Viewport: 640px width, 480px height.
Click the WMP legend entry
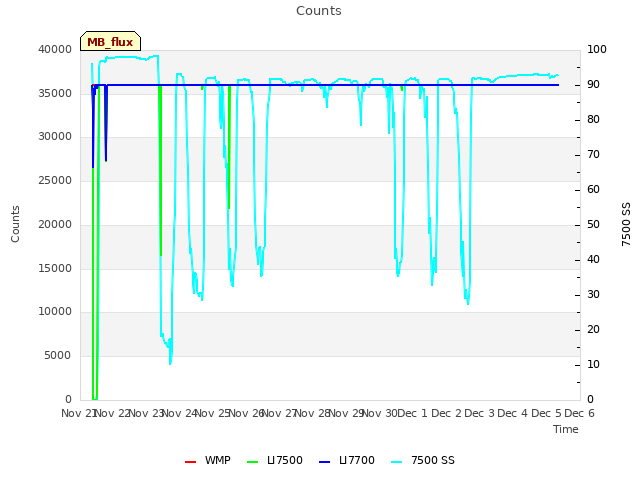tap(208, 460)
